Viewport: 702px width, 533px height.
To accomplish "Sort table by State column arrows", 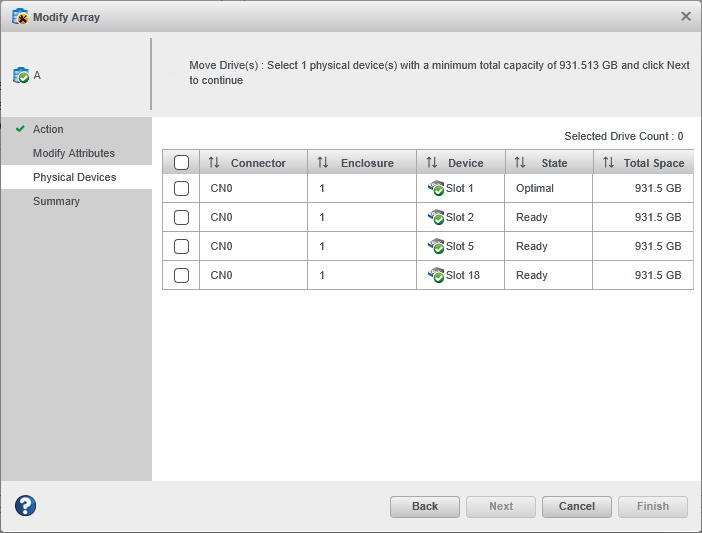I will (519, 163).
